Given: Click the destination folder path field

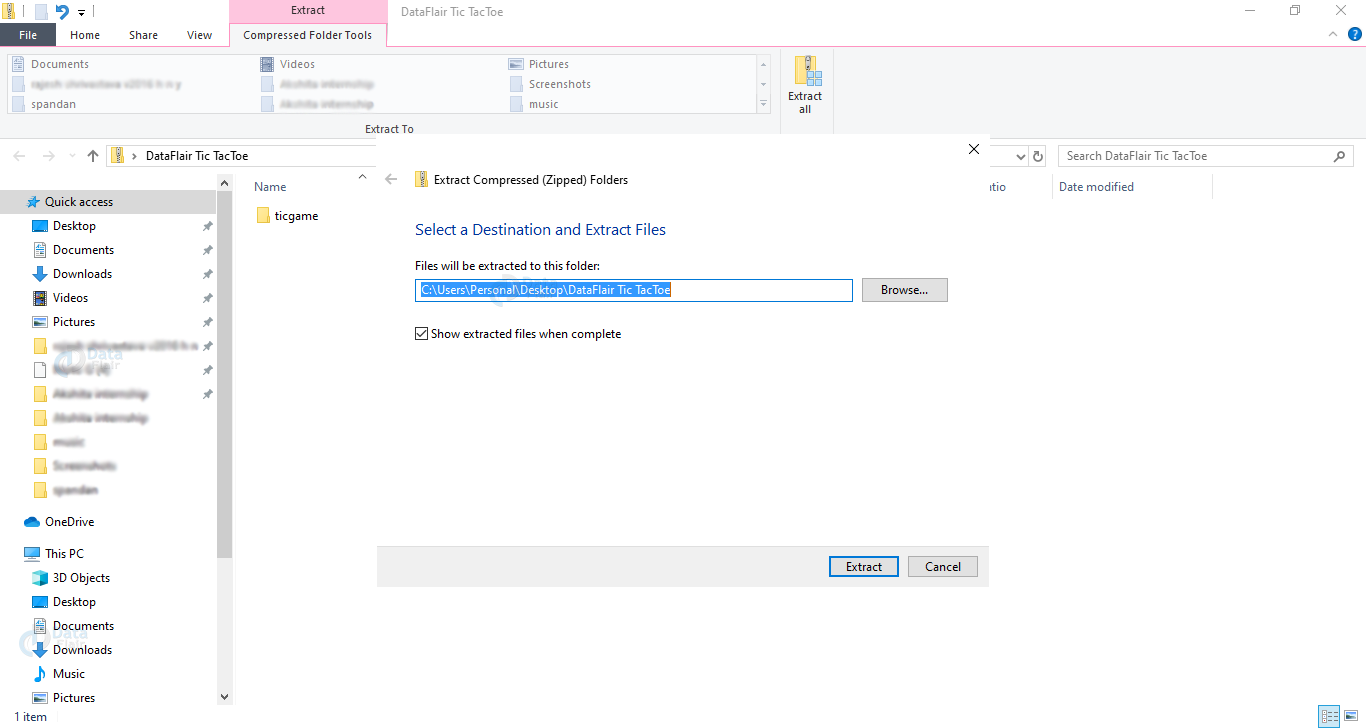Looking at the screenshot, I should (x=634, y=290).
